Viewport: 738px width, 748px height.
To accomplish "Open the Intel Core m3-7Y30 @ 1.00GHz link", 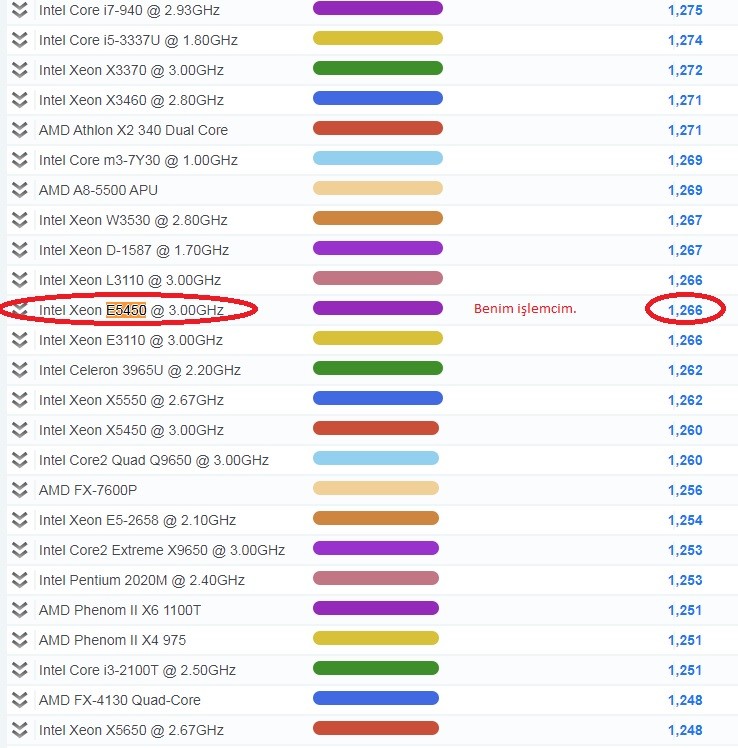I will coord(138,160).
